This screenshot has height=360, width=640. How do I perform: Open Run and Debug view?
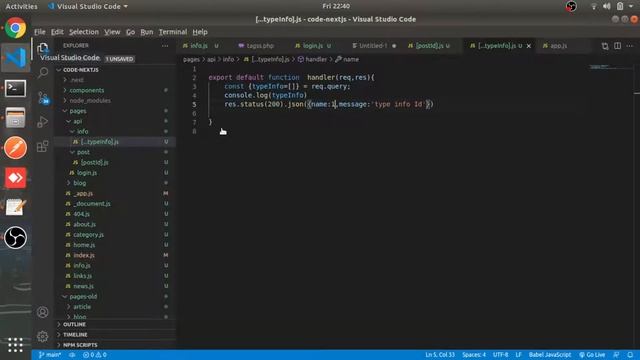[42, 122]
